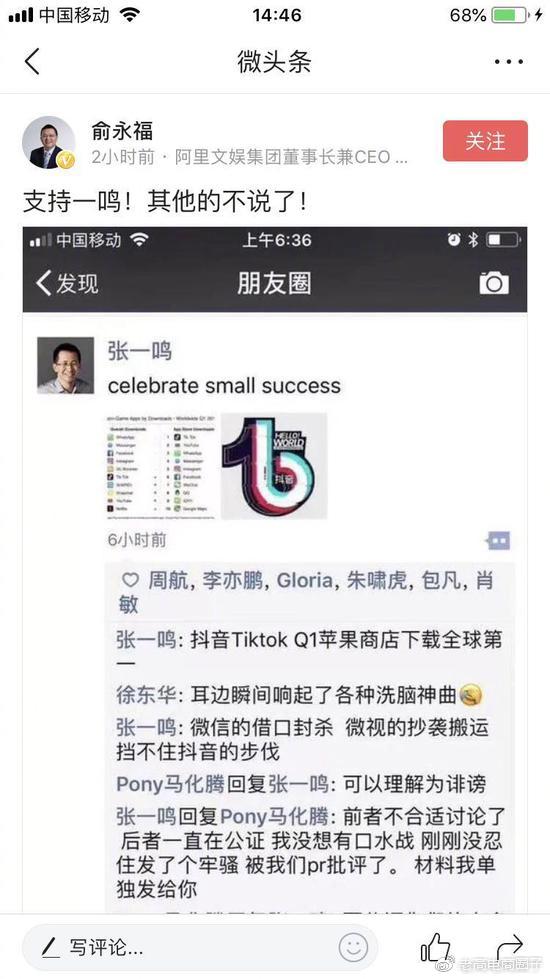The height and width of the screenshot is (979, 550).
Task: View the 抖音 logo image
Action: 274,466
